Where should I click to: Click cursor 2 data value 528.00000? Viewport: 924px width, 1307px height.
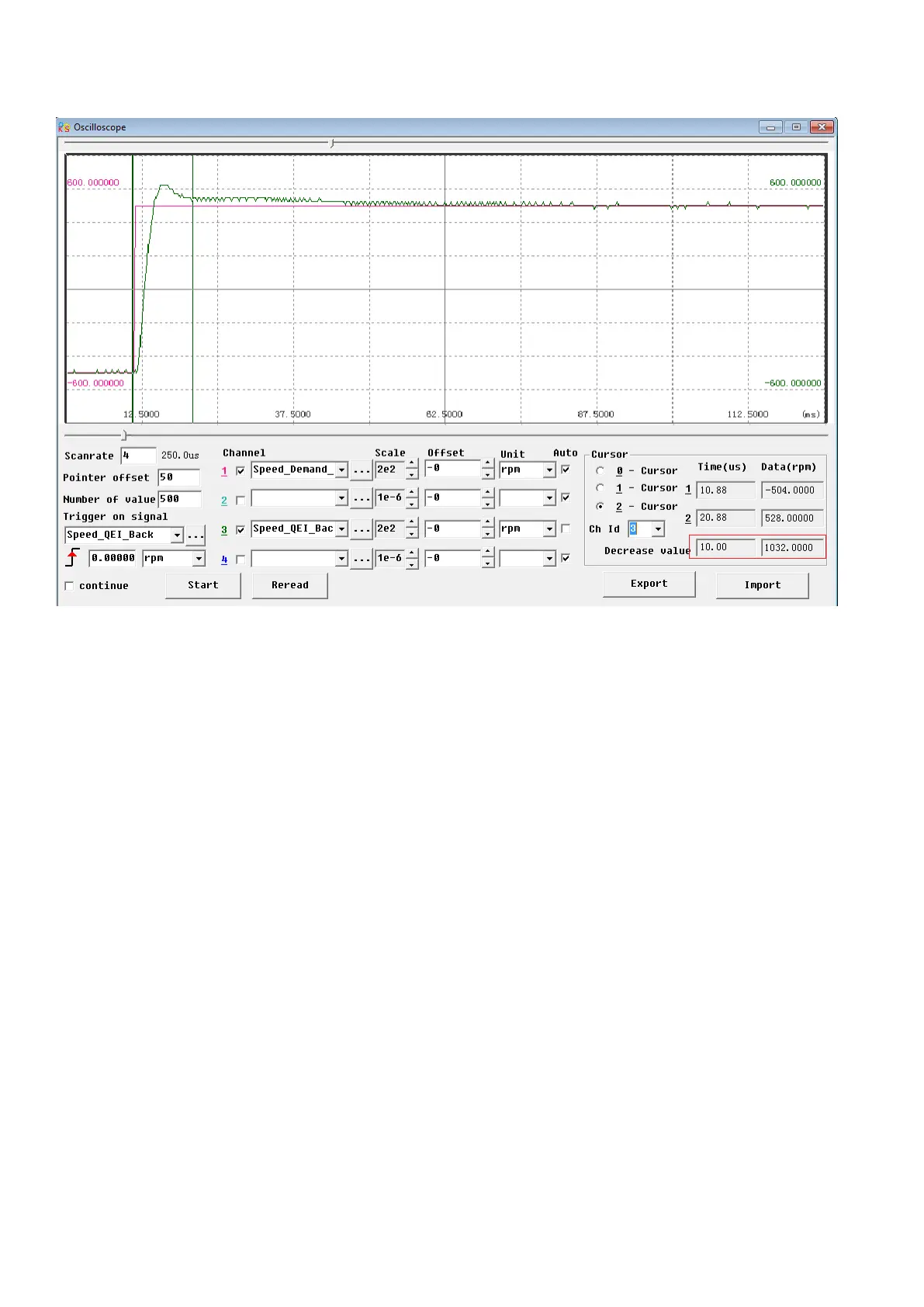point(792,518)
